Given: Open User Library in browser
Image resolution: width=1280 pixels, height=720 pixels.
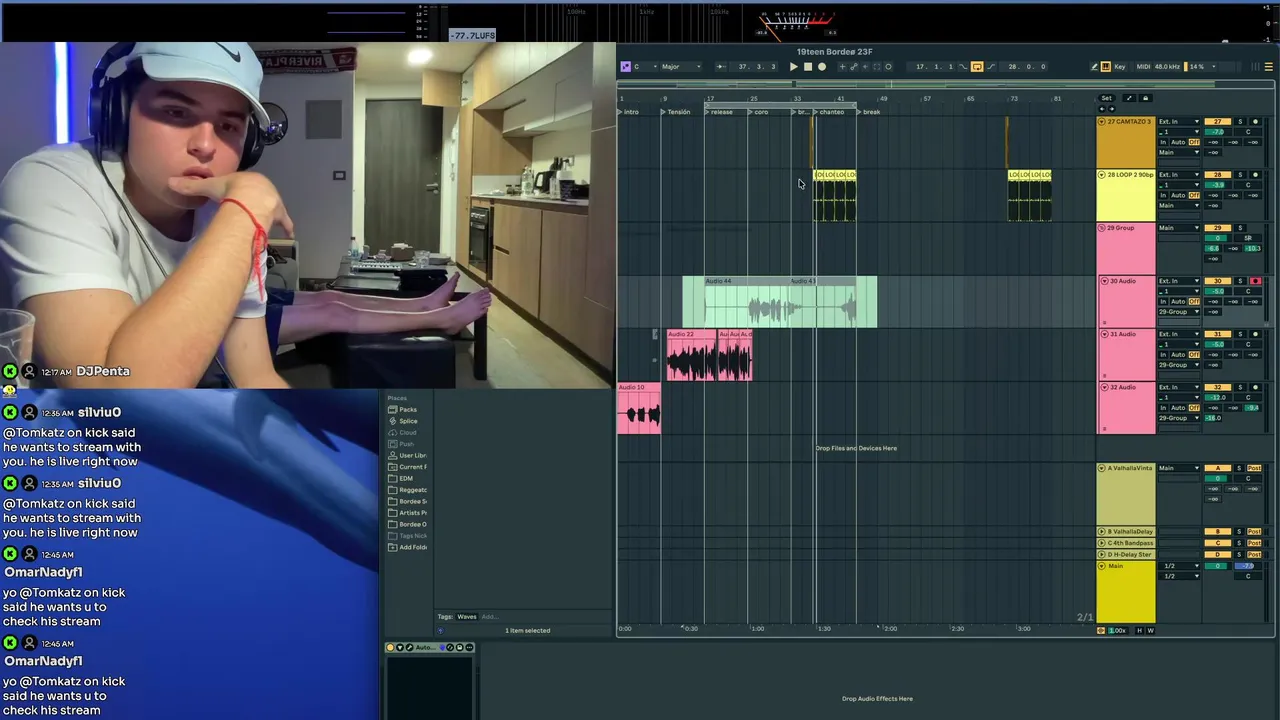Looking at the screenshot, I should pyautogui.click(x=408, y=455).
